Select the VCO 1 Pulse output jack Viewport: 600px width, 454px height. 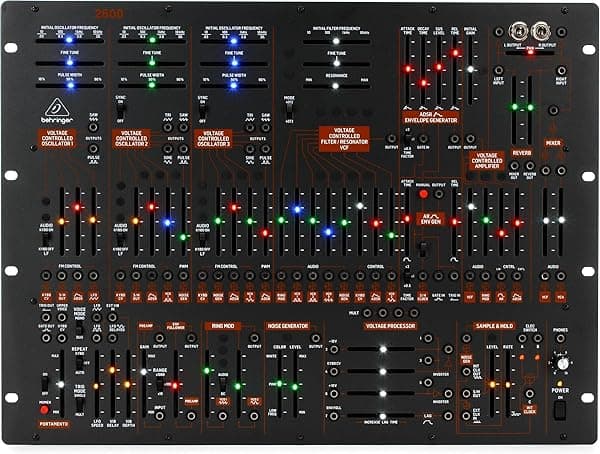(x=93, y=149)
